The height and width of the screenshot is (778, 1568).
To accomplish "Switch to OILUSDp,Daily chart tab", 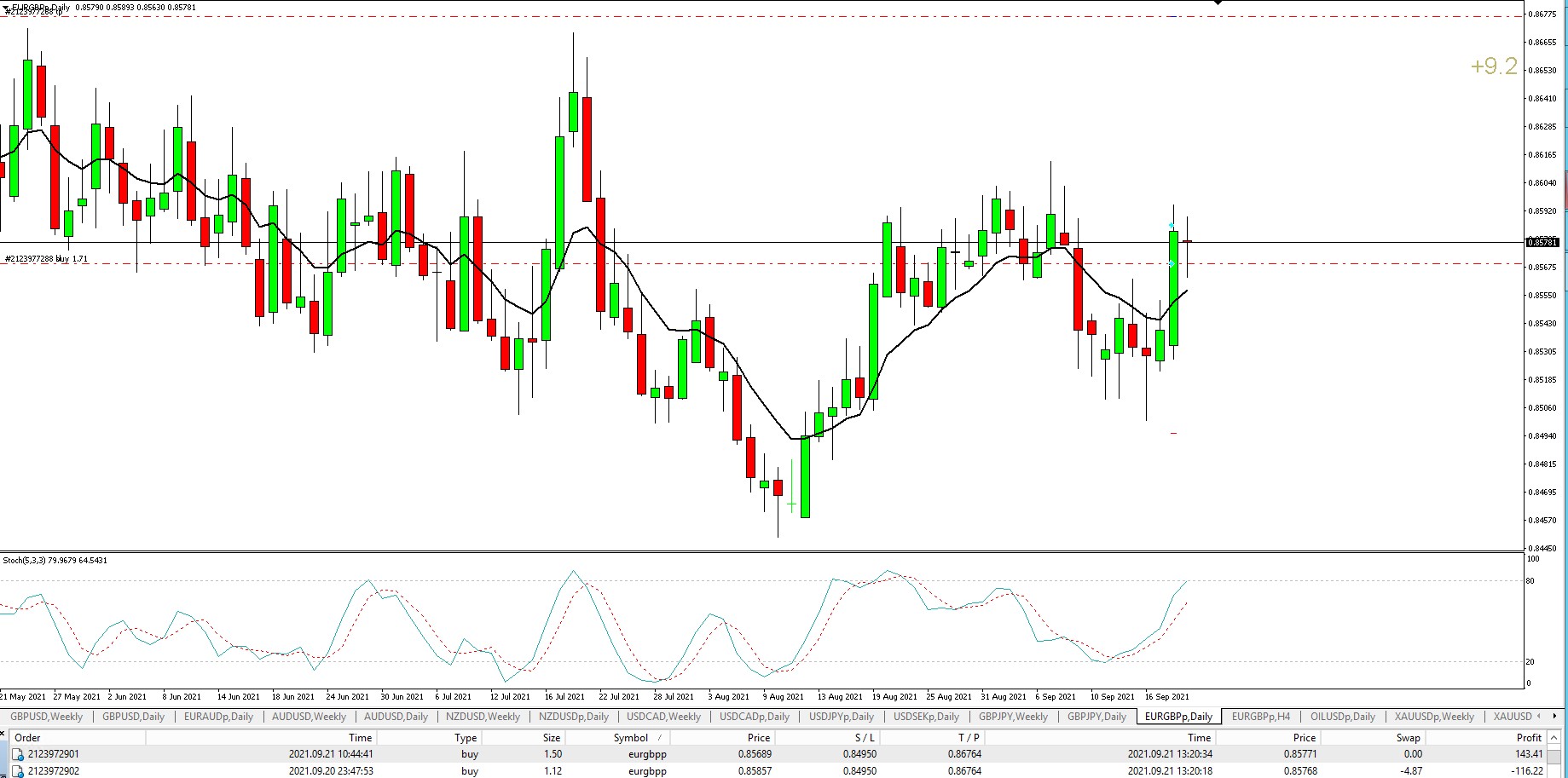I will tap(1342, 717).
